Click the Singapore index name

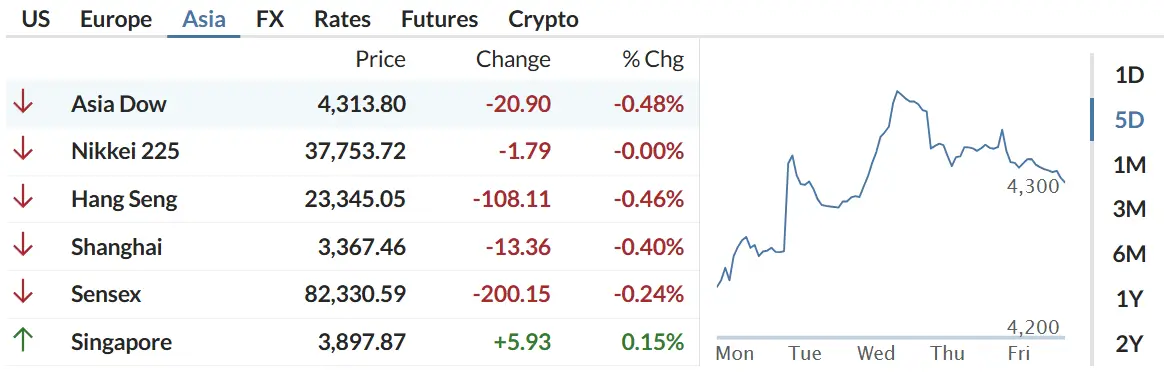(x=121, y=342)
